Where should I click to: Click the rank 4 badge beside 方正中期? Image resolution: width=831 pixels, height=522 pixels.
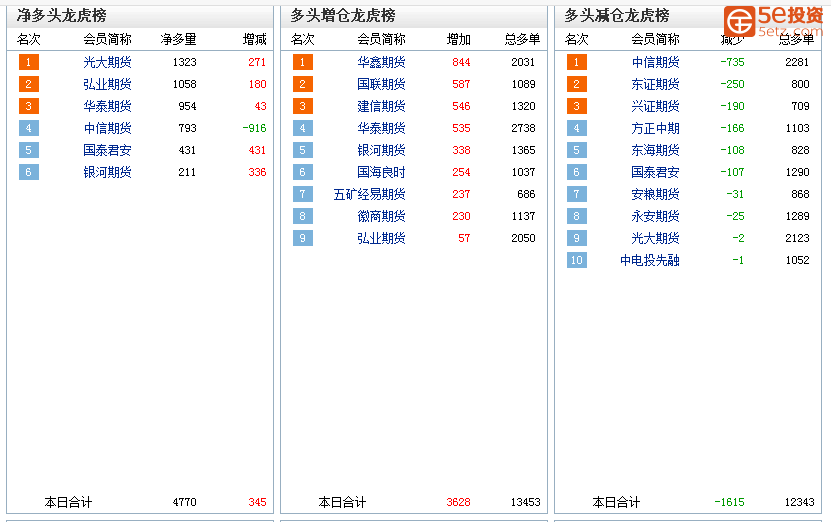coord(577,128)
